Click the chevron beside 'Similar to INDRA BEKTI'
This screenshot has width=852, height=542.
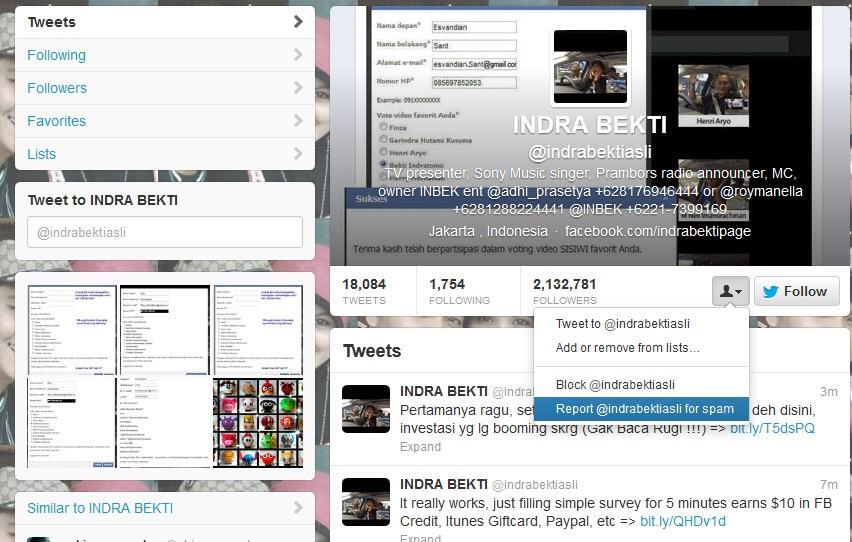click(298, 508)
